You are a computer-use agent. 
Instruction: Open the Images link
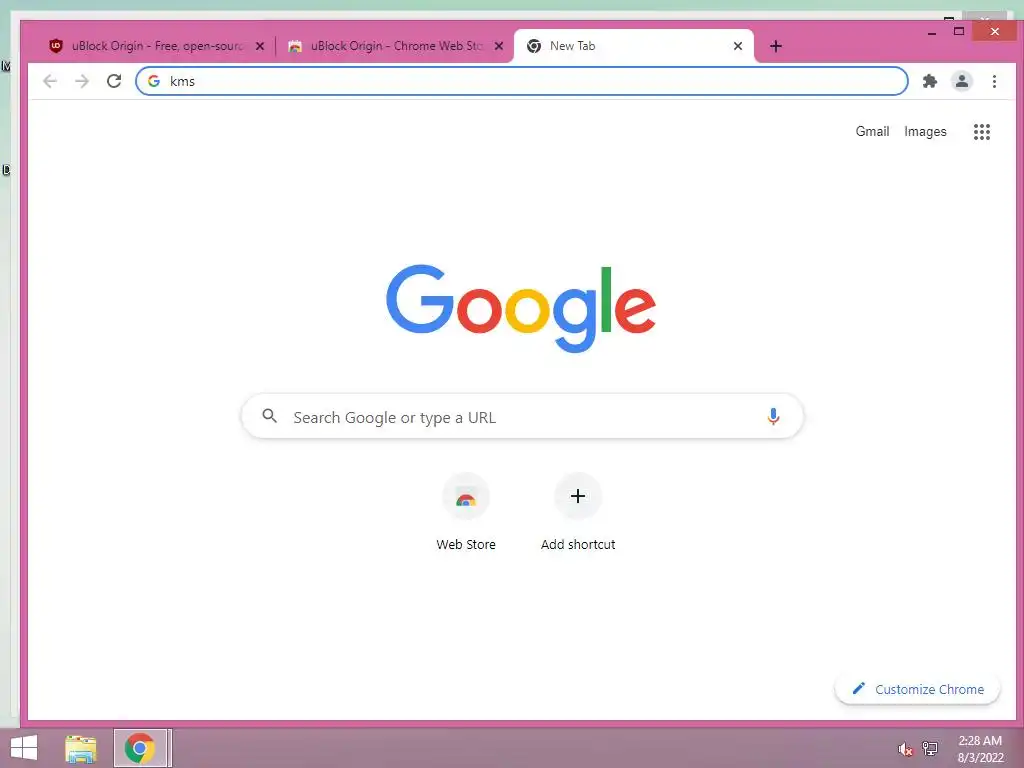925,131
